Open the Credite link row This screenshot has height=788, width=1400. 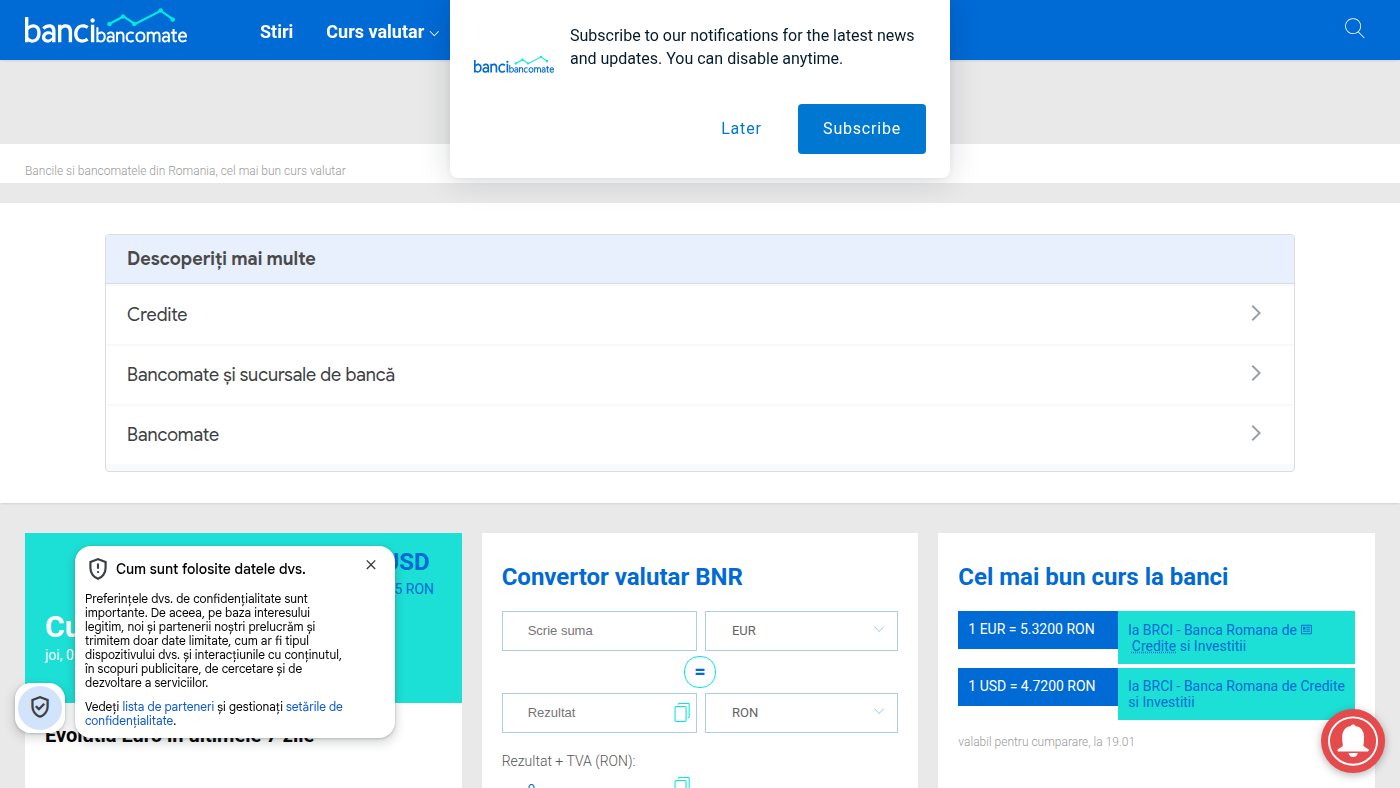[700, 314]
